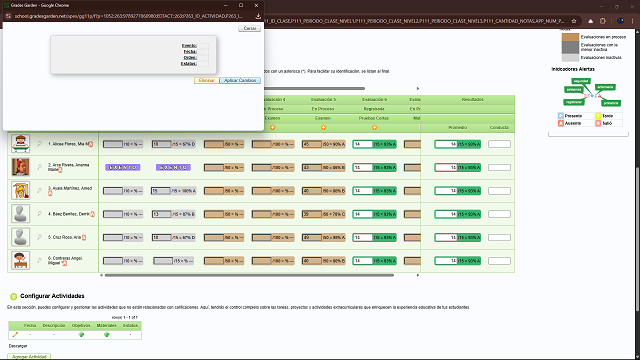Image resolution: width=640 pixels, height=360 pixels.
Task: Click the Salió legend indicator
Action: click(x=598, y=123)
